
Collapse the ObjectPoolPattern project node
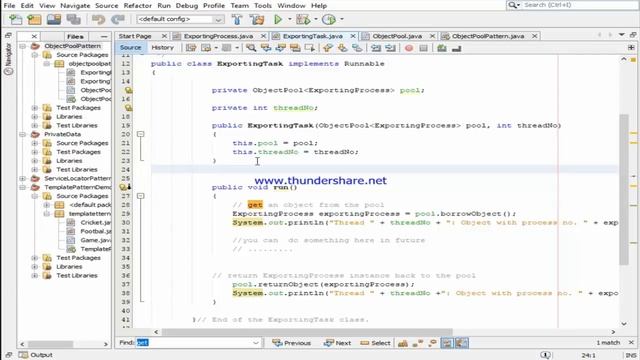coord(23,46)
